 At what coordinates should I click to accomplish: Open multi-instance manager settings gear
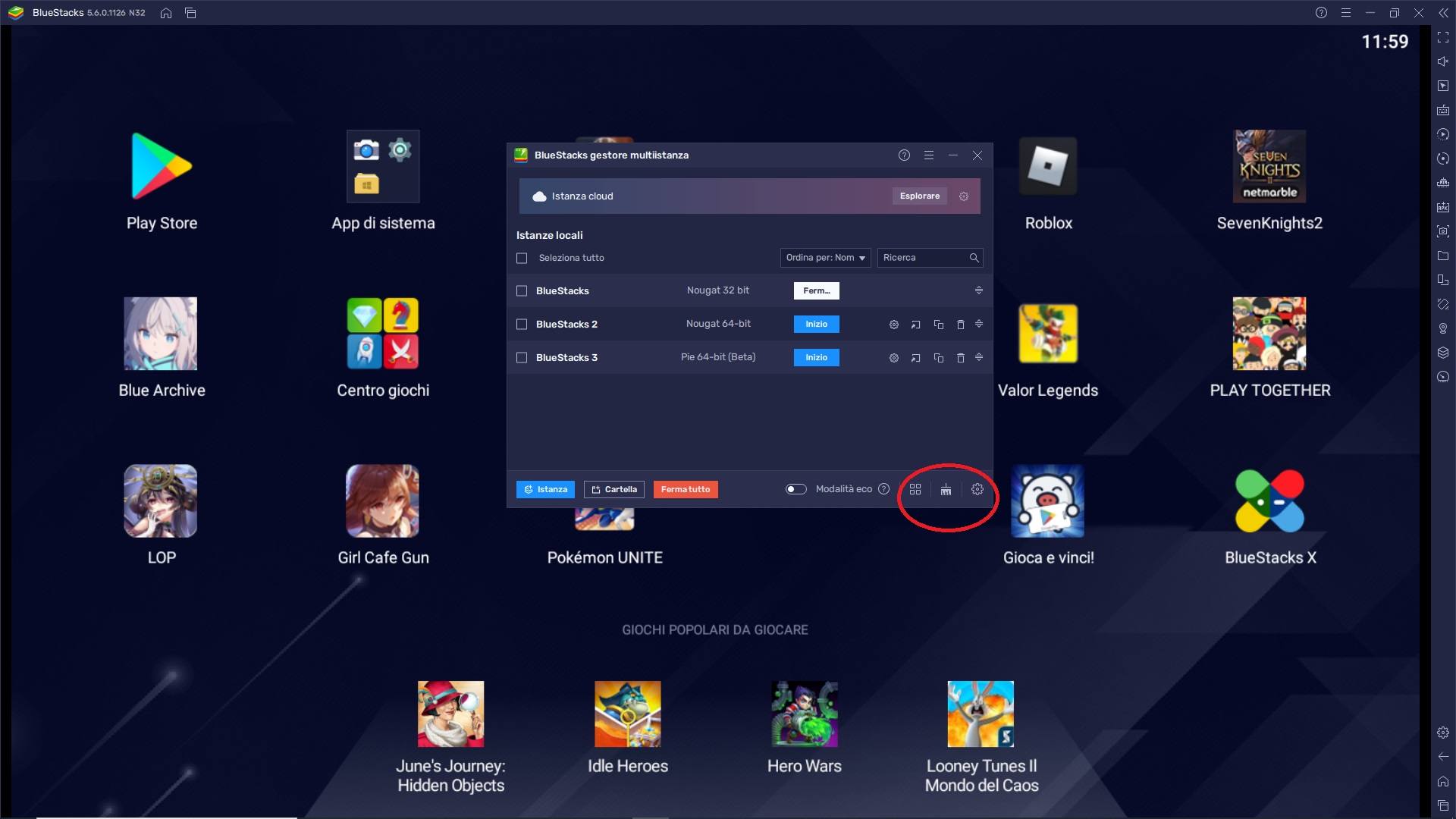(x=977, y=490)
